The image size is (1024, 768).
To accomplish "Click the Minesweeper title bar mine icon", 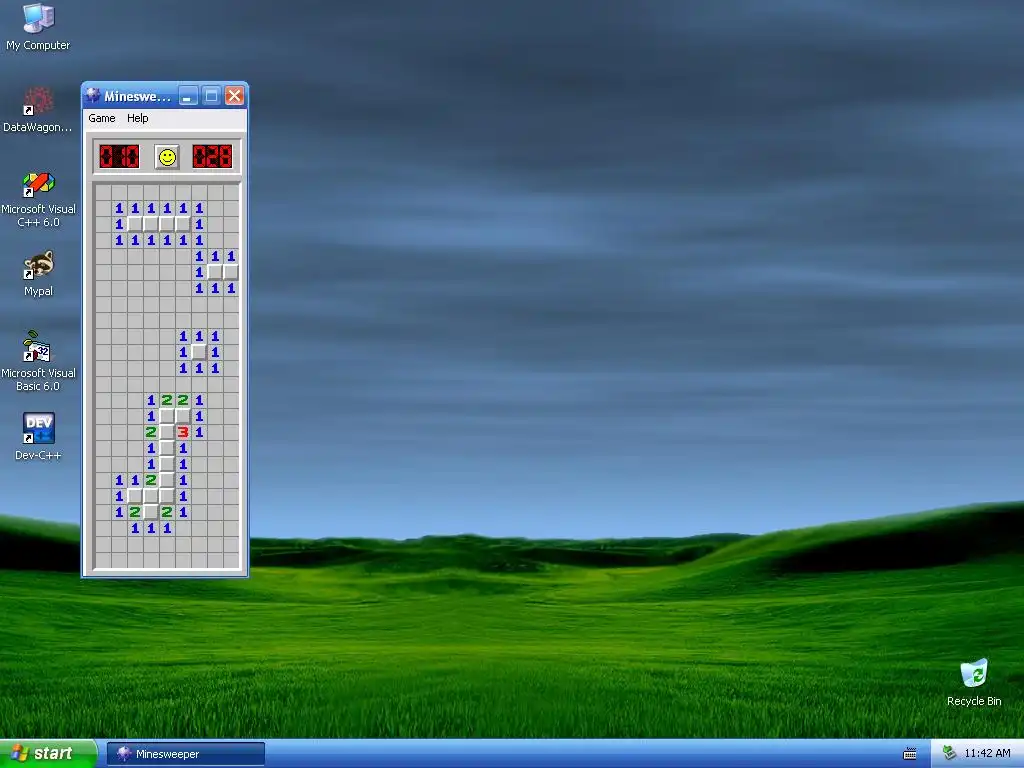I will (x=93, y=96).
